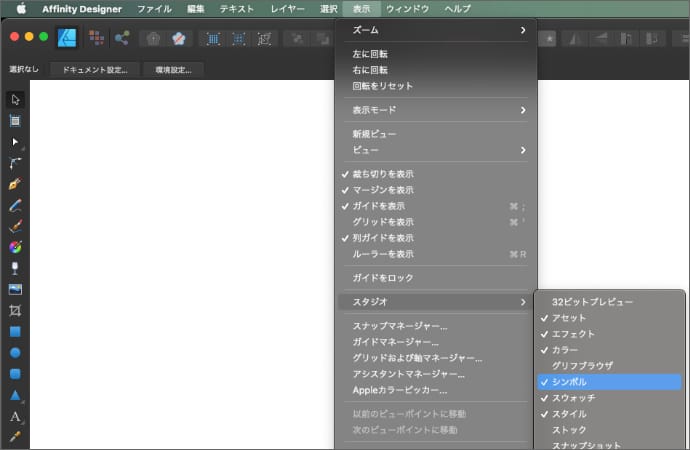Expand the ズーム submenu
This screenshot has width=690, height=450.
[x=435, y=31]
